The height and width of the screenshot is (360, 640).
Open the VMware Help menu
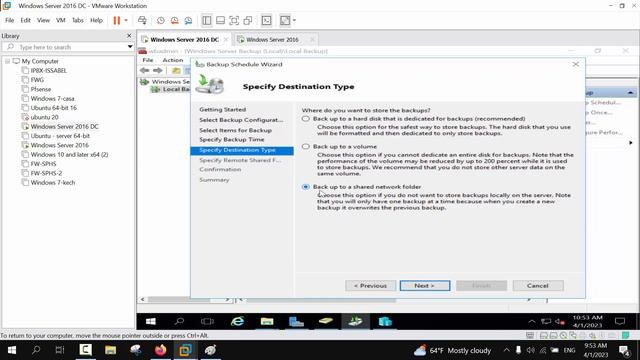click(96, 20)
